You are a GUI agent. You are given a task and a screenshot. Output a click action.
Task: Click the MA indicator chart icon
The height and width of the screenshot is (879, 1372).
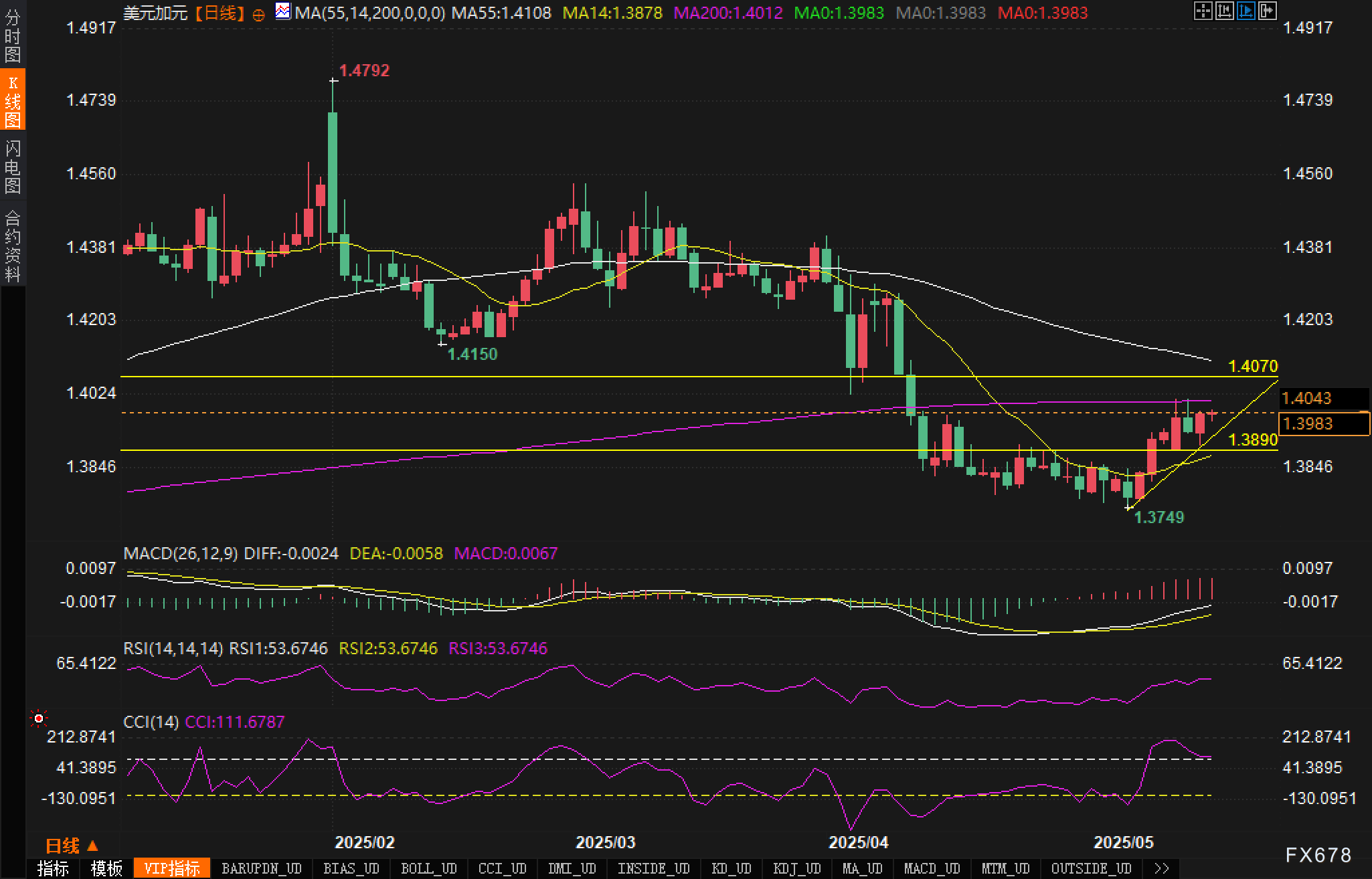(283, 11)
